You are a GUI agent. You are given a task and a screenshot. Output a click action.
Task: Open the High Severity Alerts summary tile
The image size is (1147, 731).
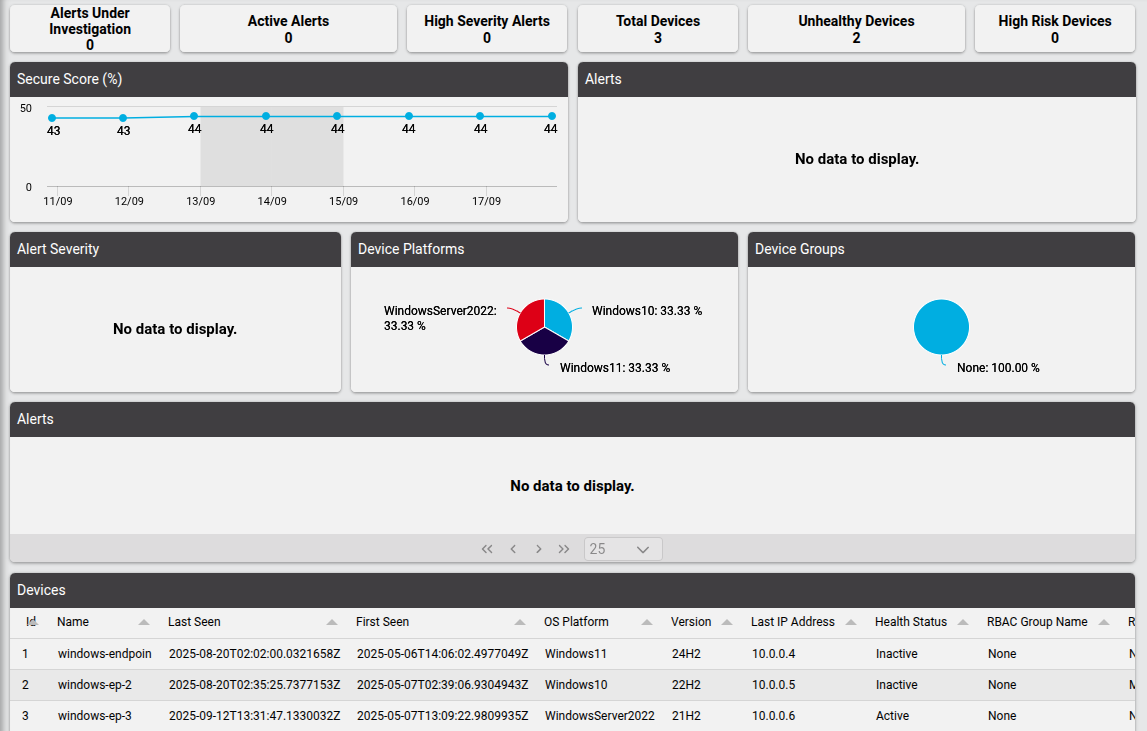tap(486, 28)
